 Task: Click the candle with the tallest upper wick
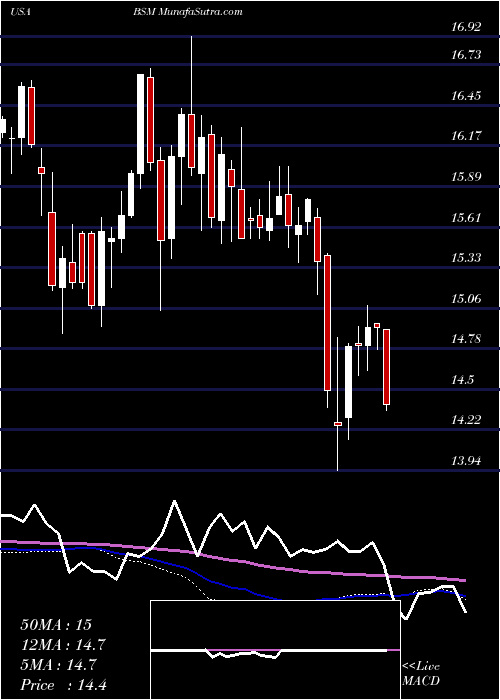tap(192, 141)
